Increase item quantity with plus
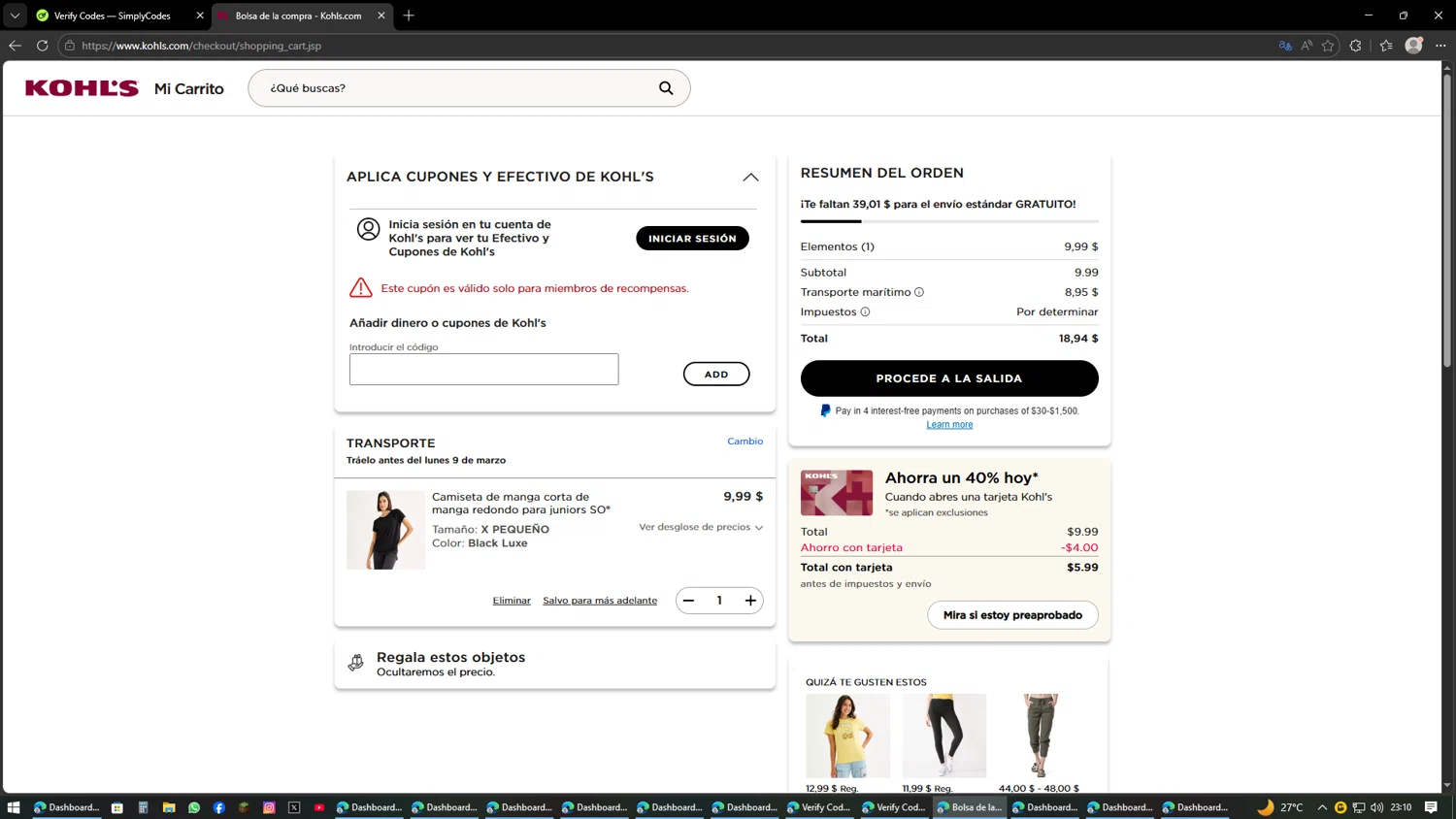1456x819 pixels. (750, 601)
